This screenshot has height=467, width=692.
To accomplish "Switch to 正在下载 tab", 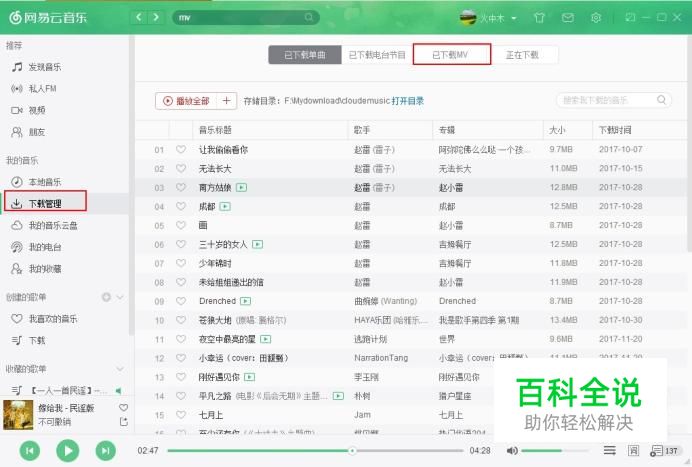I will point(523,55).
